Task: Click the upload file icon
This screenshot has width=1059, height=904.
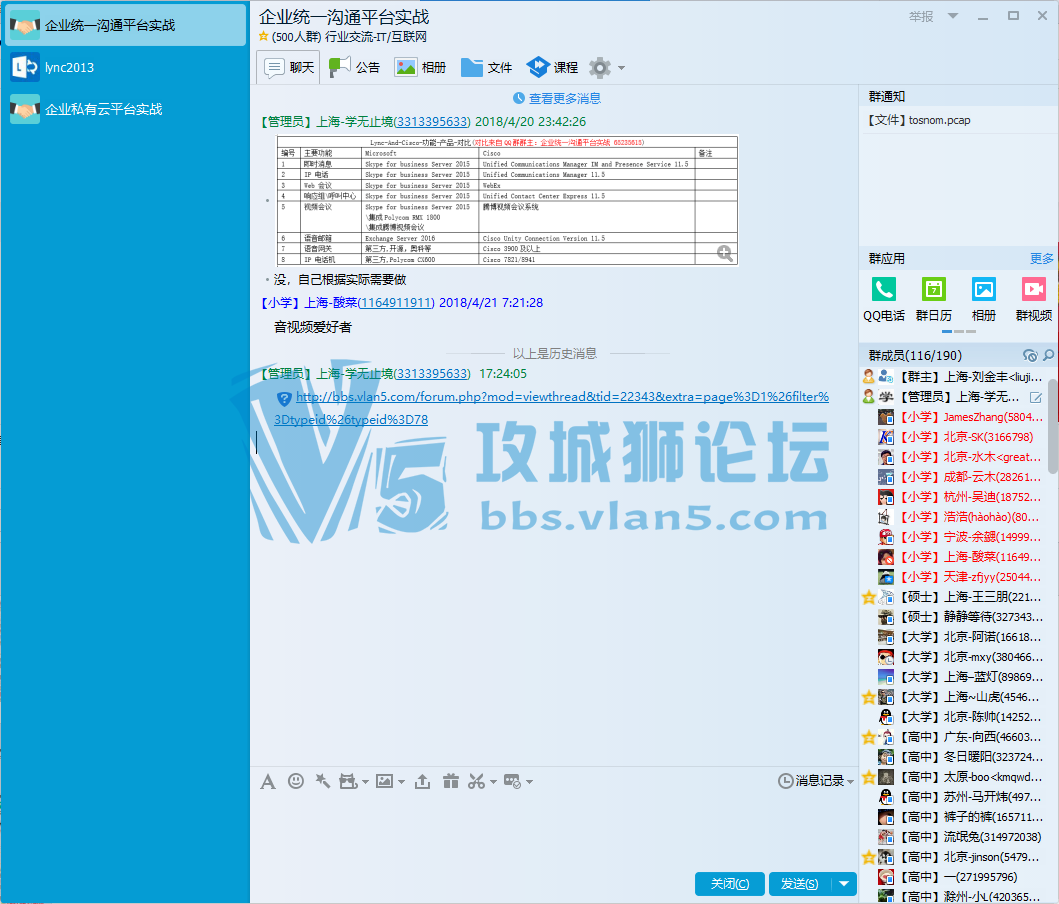Action: pos(423,781)
